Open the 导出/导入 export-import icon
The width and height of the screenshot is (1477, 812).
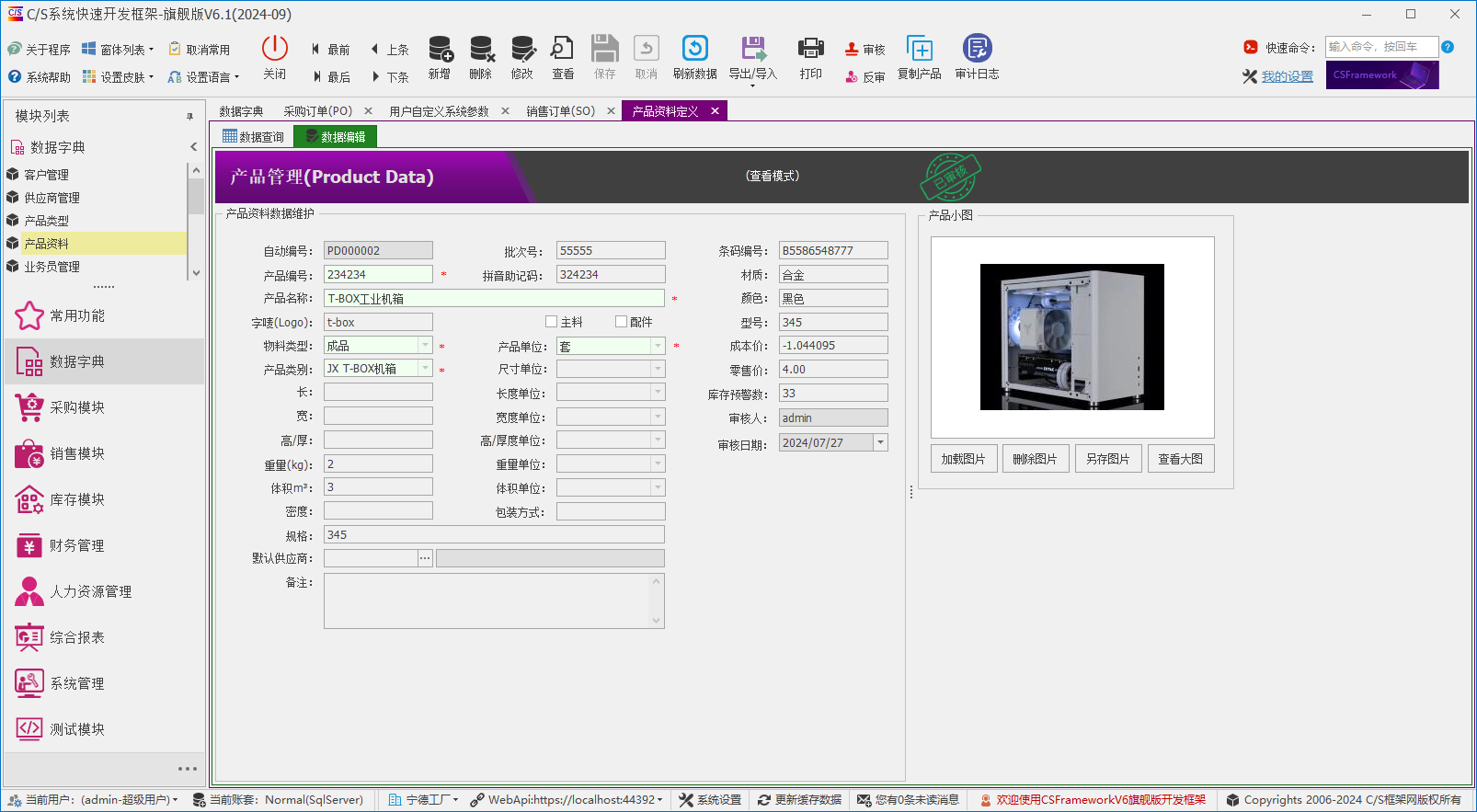click(753, 48)
